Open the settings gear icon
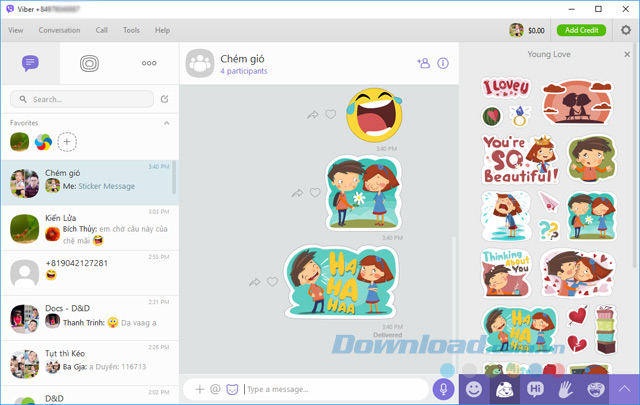The width and height of the screenshot is (640, 405). click(x=626, y=30)
